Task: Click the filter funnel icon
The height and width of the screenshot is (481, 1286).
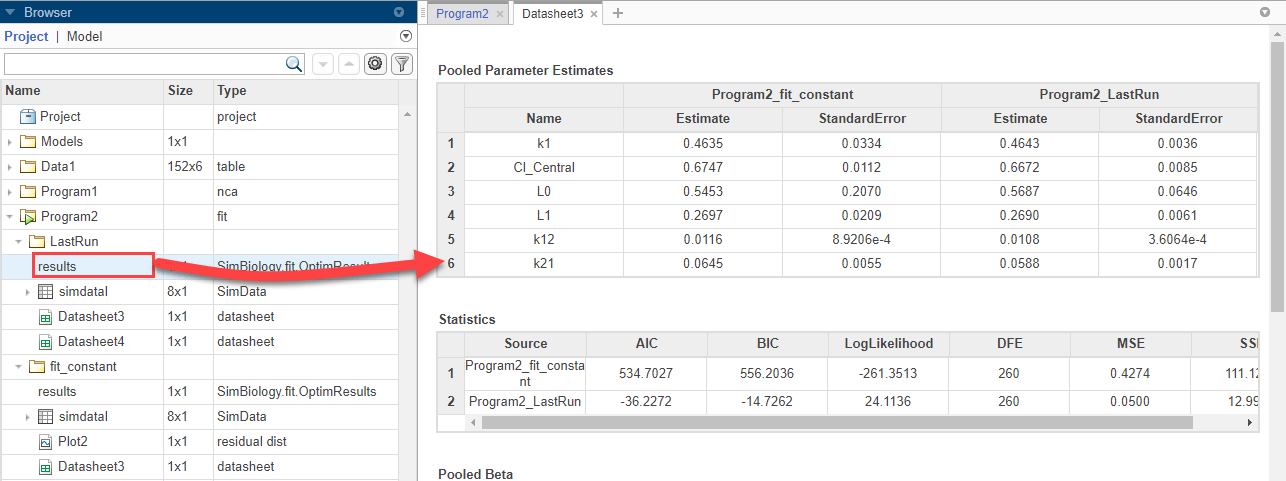Action: pos(401,64)
